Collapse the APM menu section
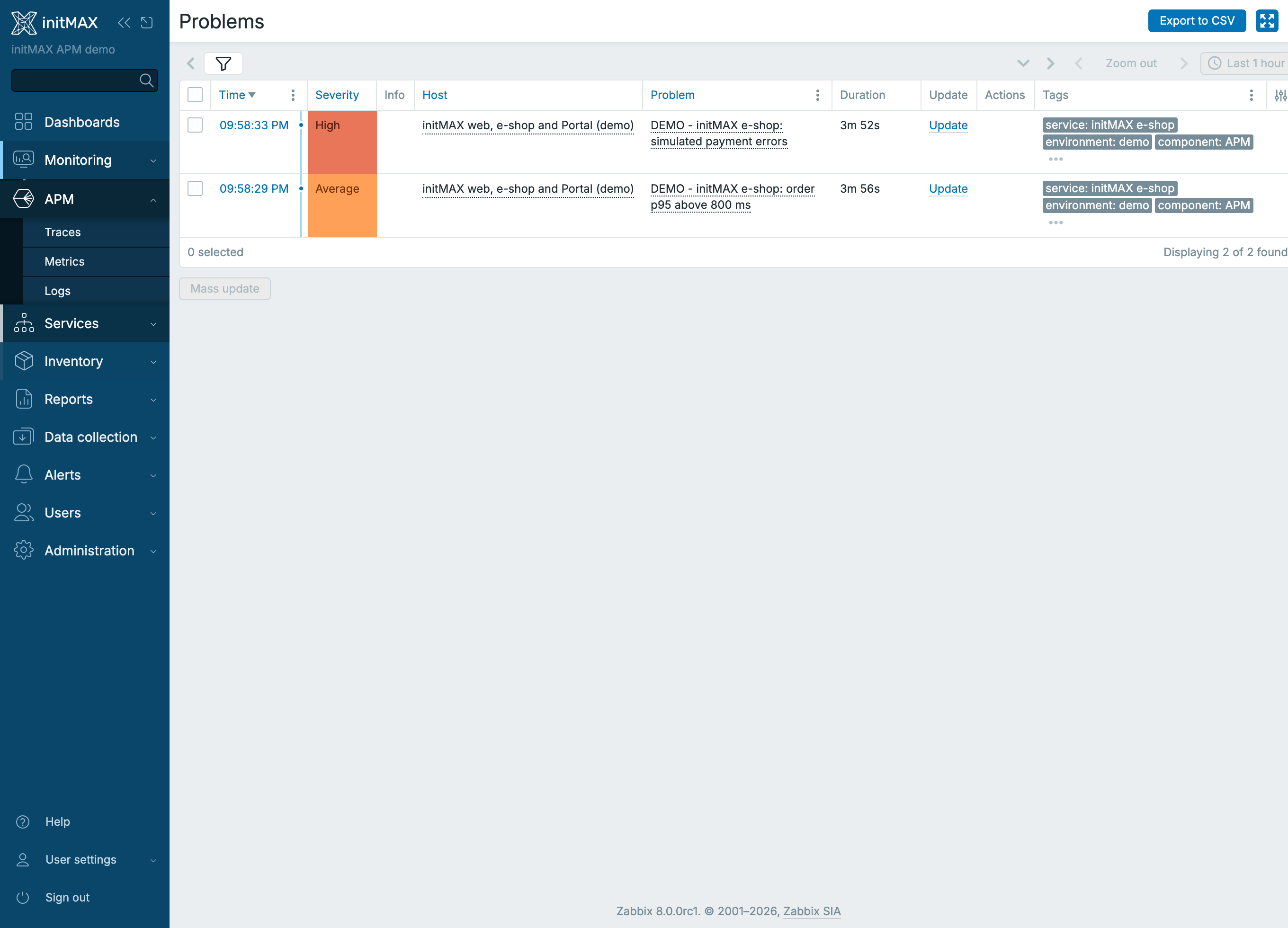Viewport: 1288px width, 928px height. tap(86, 199)
